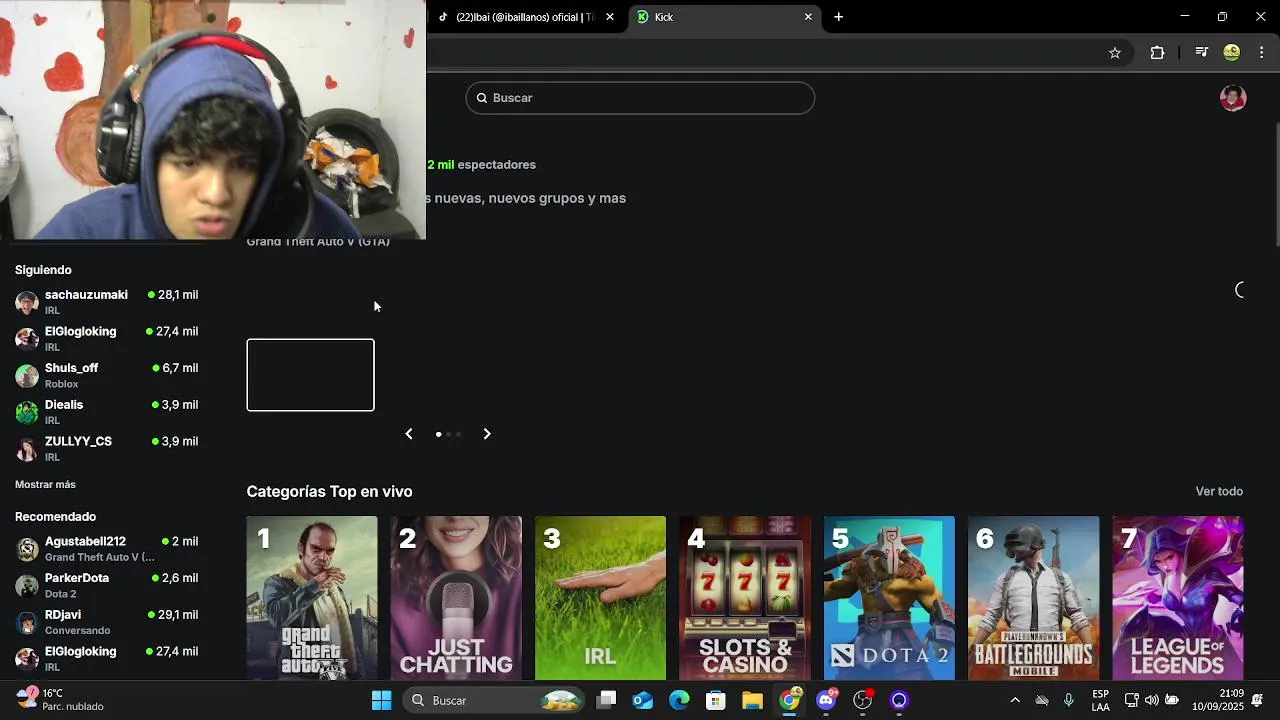
Task: Open Diealis channel in sidebar
Action: 107,412
